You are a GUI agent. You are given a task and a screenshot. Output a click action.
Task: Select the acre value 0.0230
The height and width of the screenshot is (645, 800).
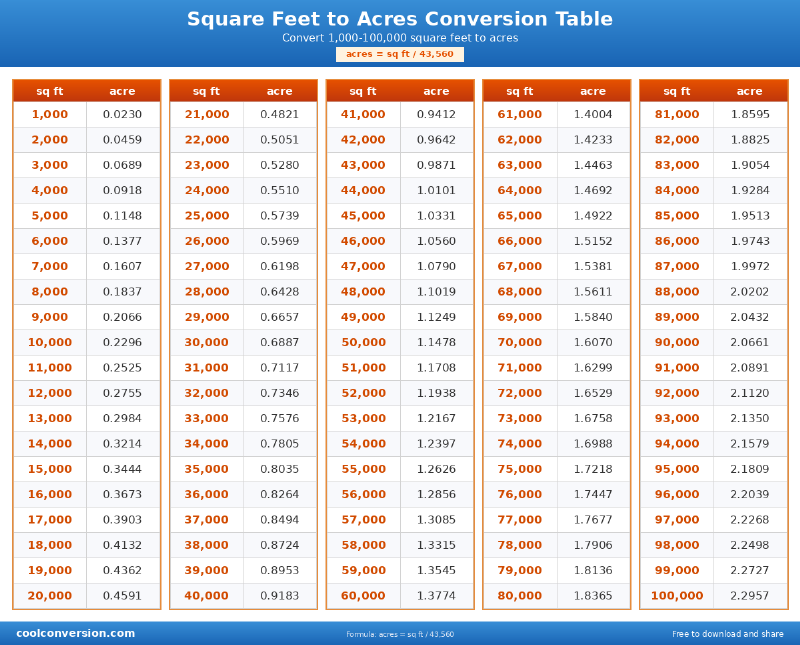click(x=122, y=114)
